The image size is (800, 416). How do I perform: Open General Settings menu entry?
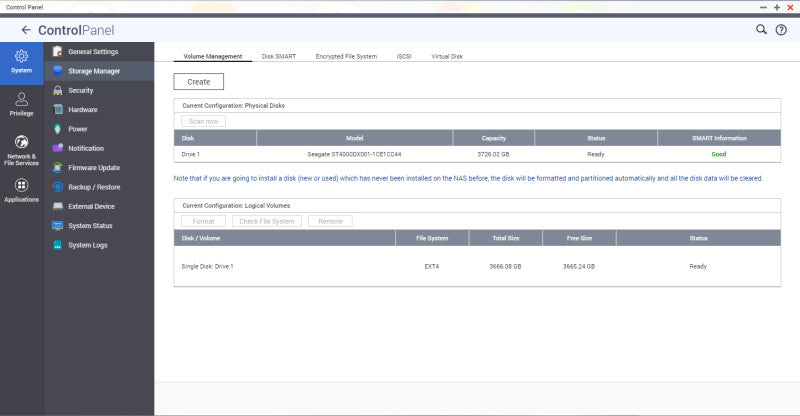pyautogui.click(x=99, y=52)
